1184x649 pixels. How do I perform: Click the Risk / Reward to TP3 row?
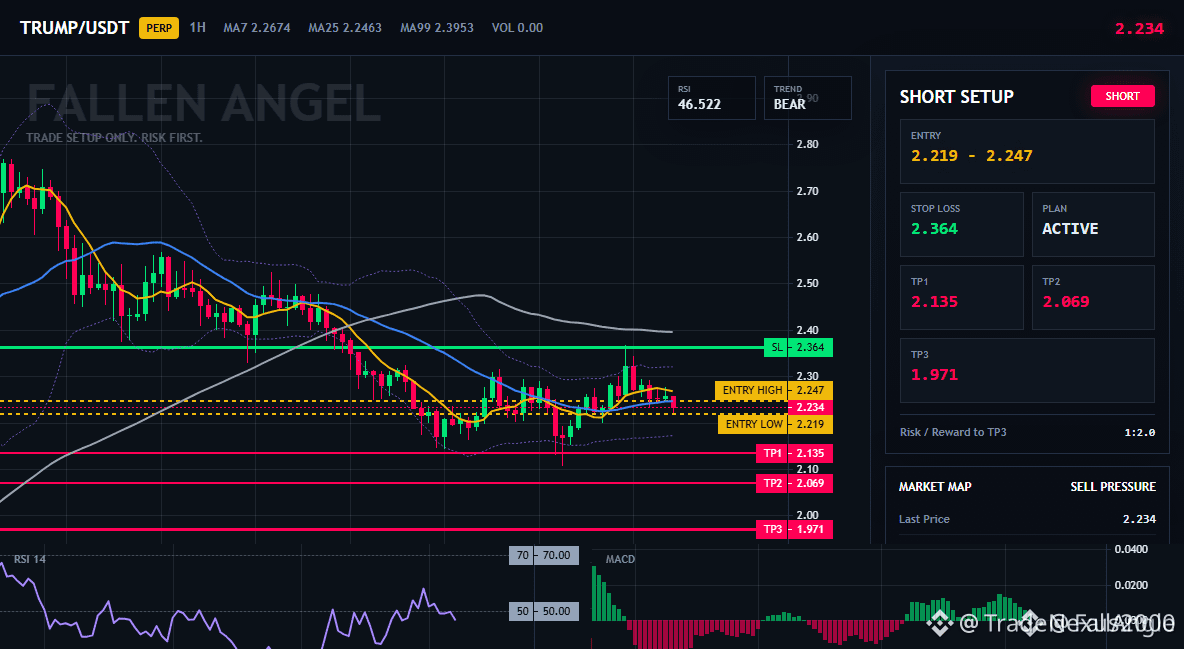(1027, 432)
